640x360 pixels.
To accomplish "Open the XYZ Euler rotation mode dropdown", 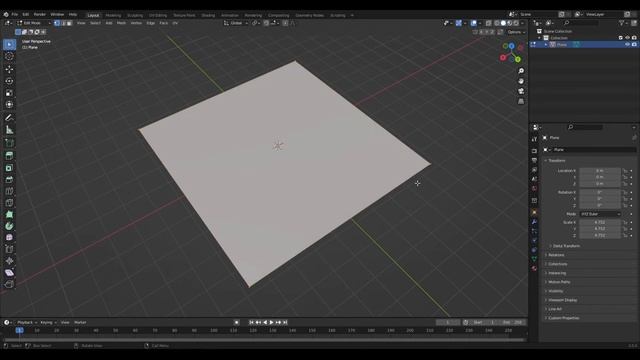I will pyautogui.click(x=600, y=214).
